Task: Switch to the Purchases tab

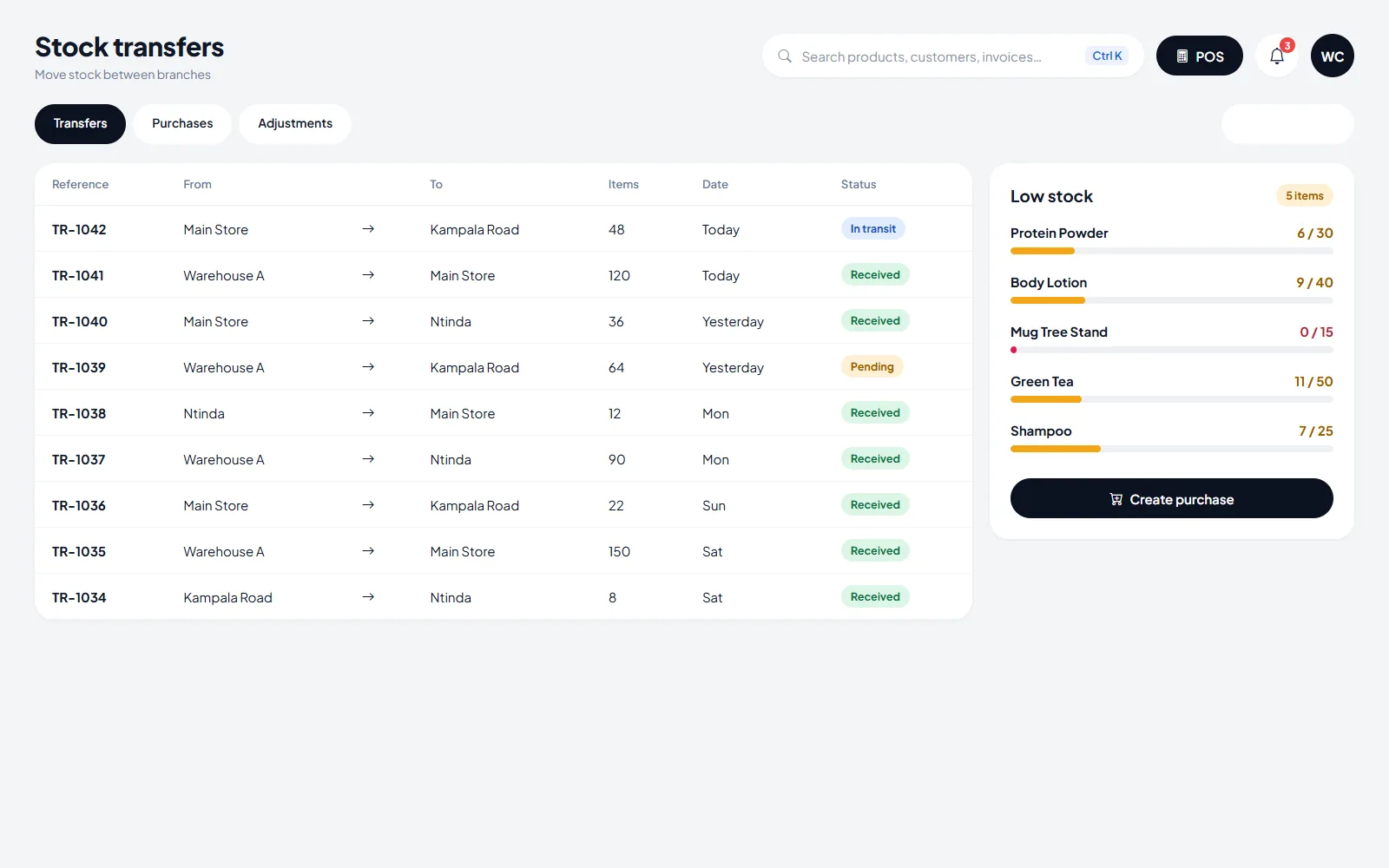Action: 182,124
